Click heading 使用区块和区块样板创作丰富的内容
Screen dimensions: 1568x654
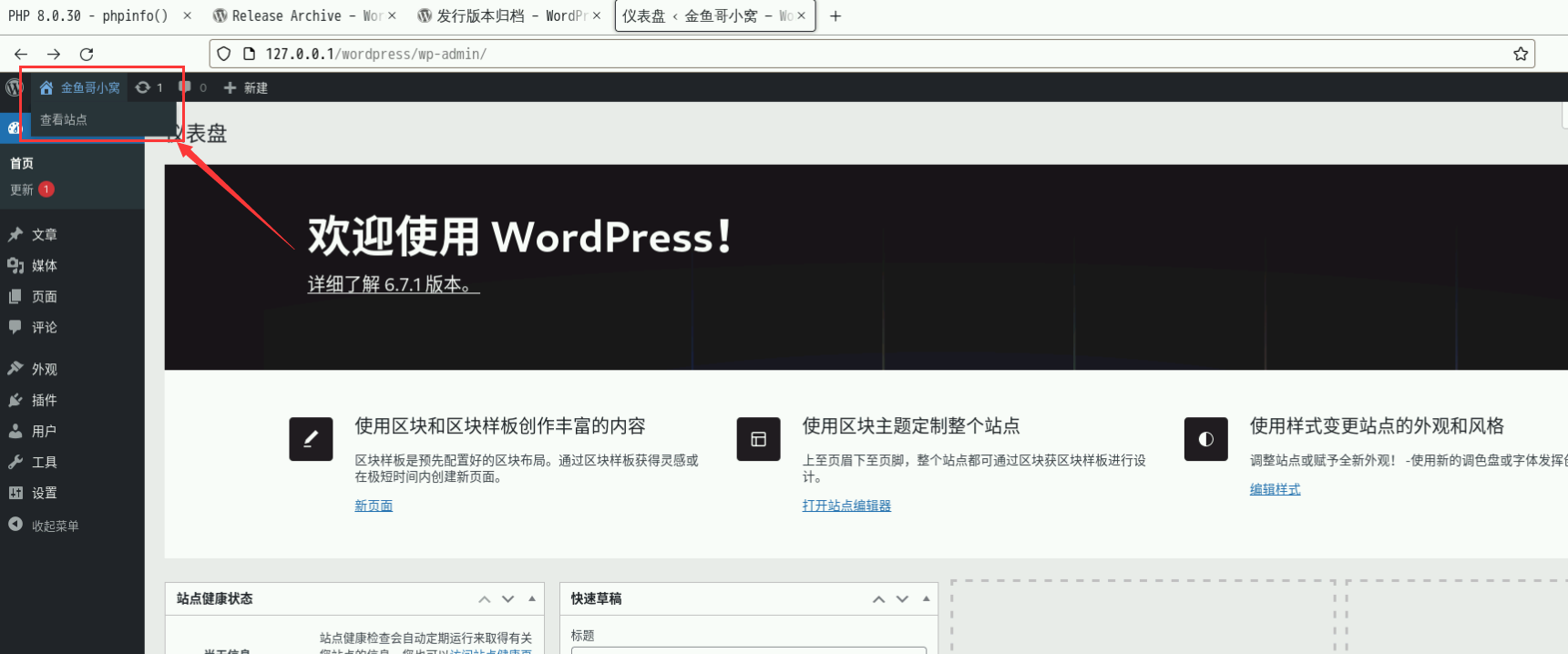point(500,425)
